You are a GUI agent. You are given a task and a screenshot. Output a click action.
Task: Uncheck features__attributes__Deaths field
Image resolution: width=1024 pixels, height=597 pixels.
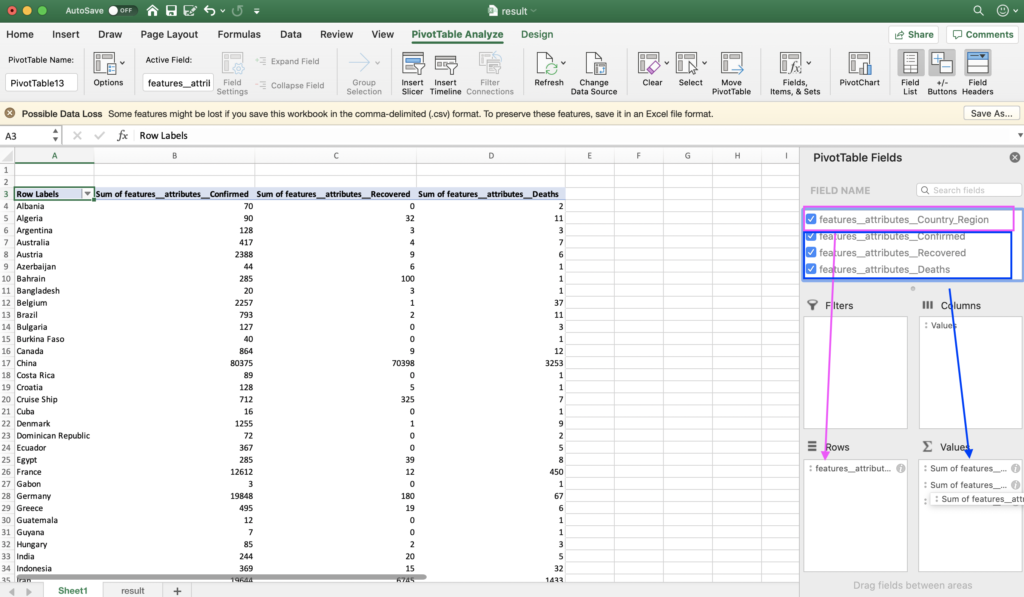click(x=811, y=268)
